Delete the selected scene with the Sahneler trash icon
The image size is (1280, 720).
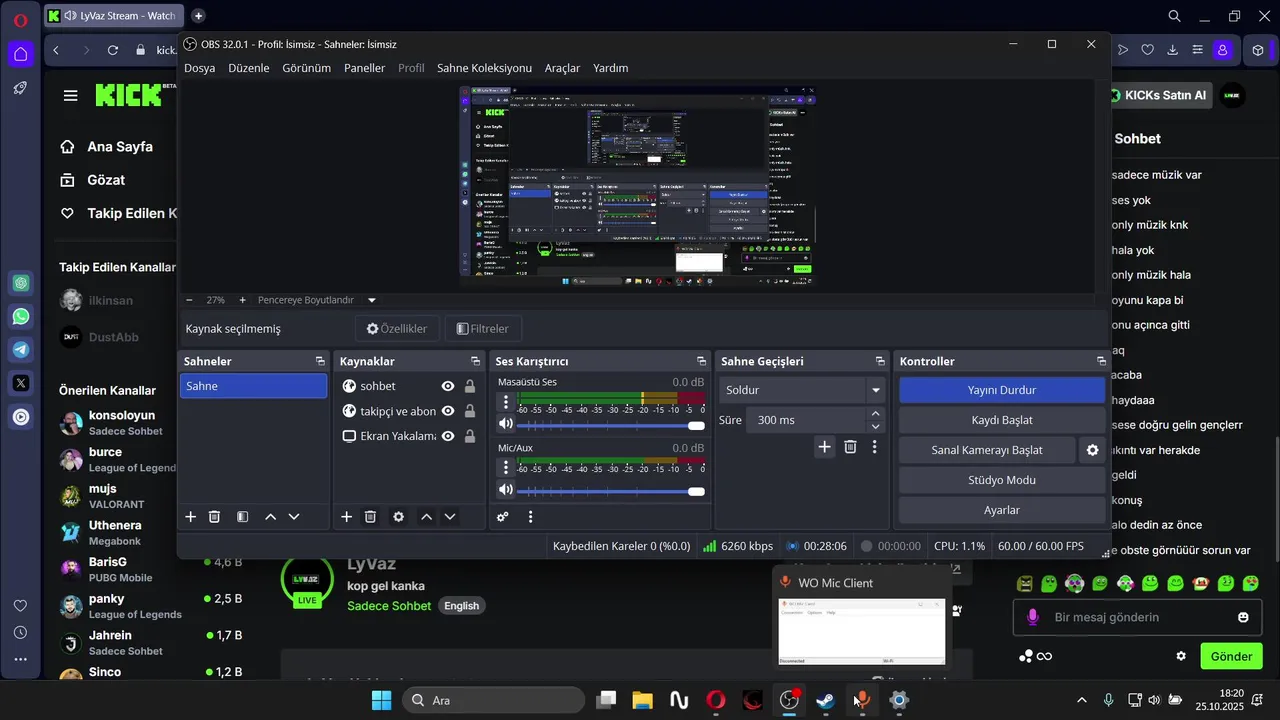coord(214,517)
